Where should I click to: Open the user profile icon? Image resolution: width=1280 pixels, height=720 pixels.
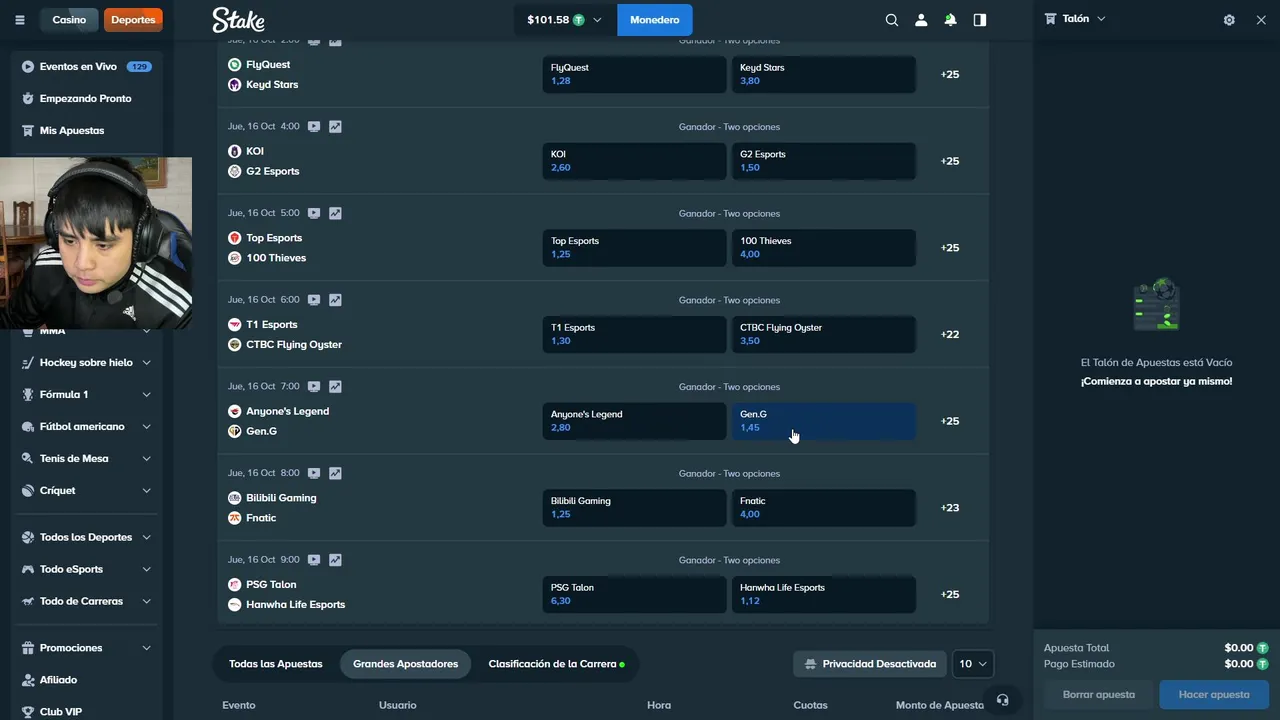921,20
